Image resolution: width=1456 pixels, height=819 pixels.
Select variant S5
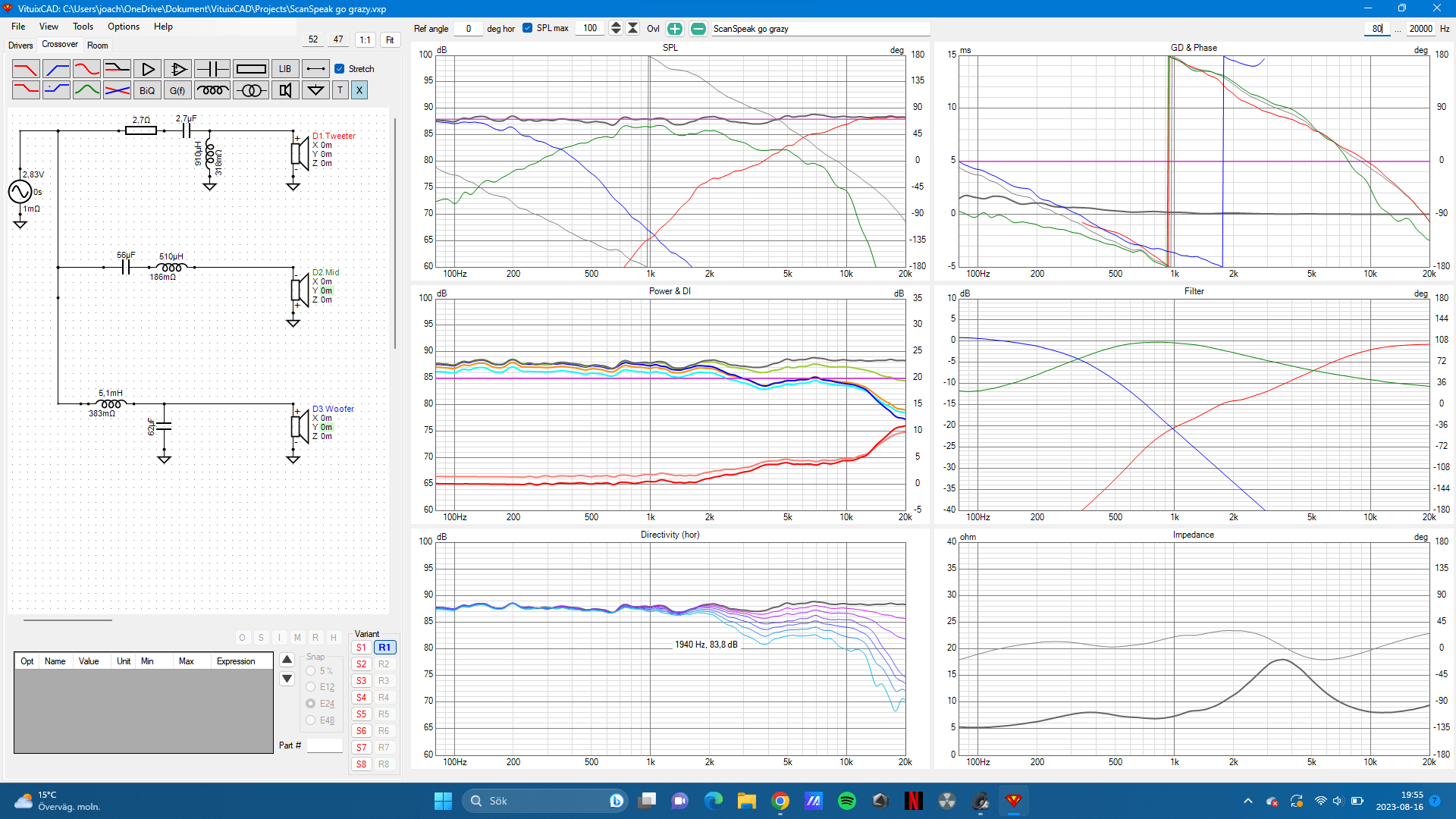tap(361, 714)
